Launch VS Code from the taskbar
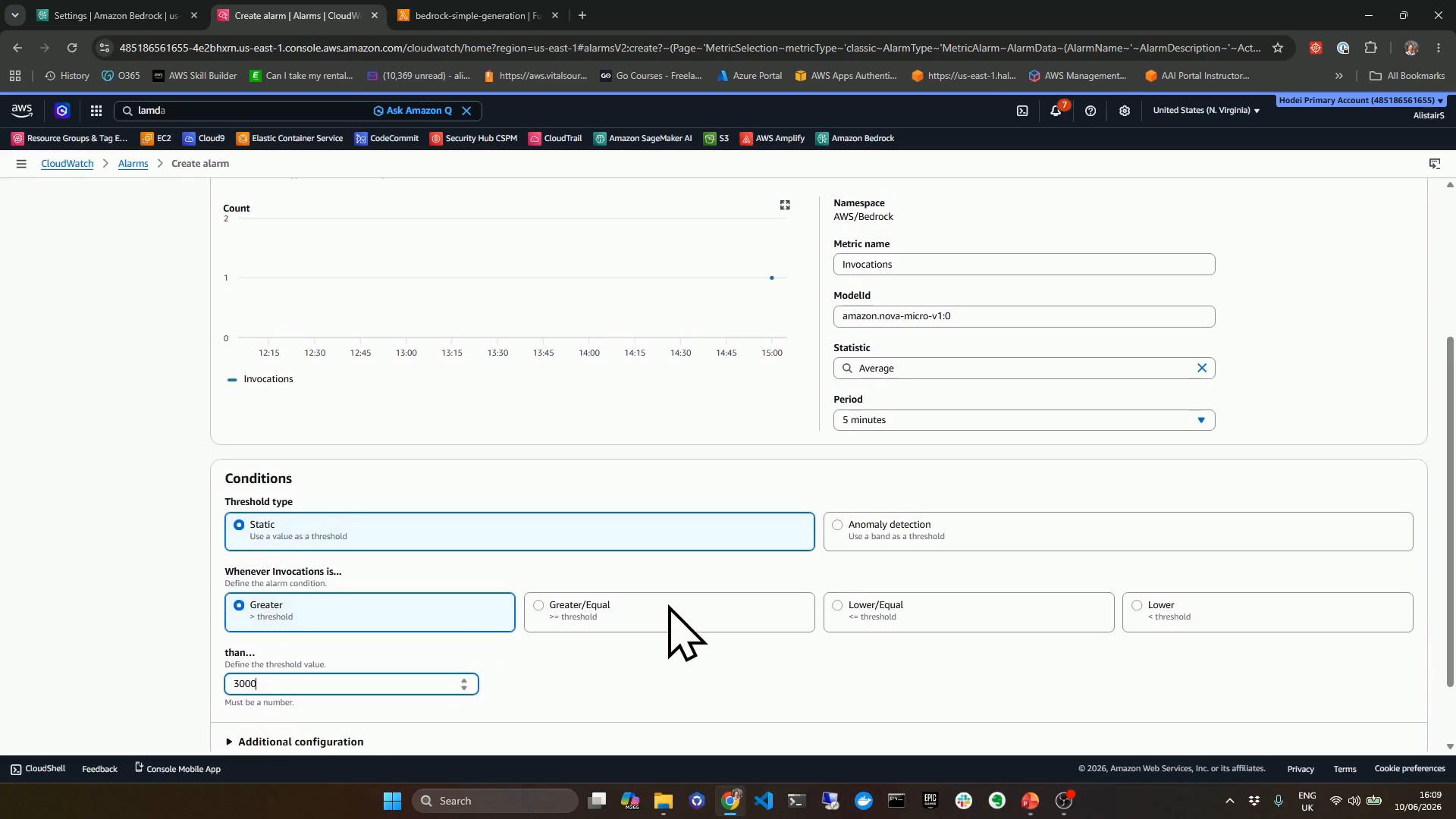Screen dimensions: 1456x819 [764, 801]
